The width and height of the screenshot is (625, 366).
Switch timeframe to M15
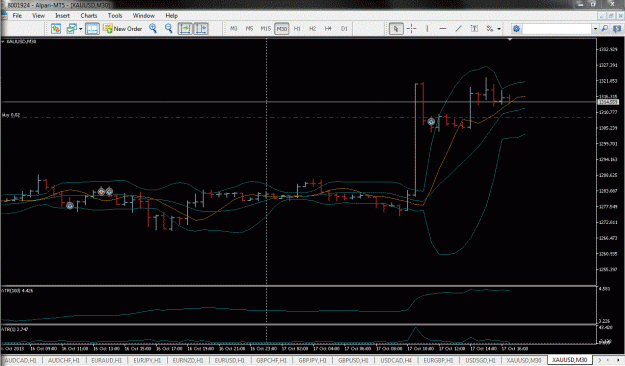point(265,29)
